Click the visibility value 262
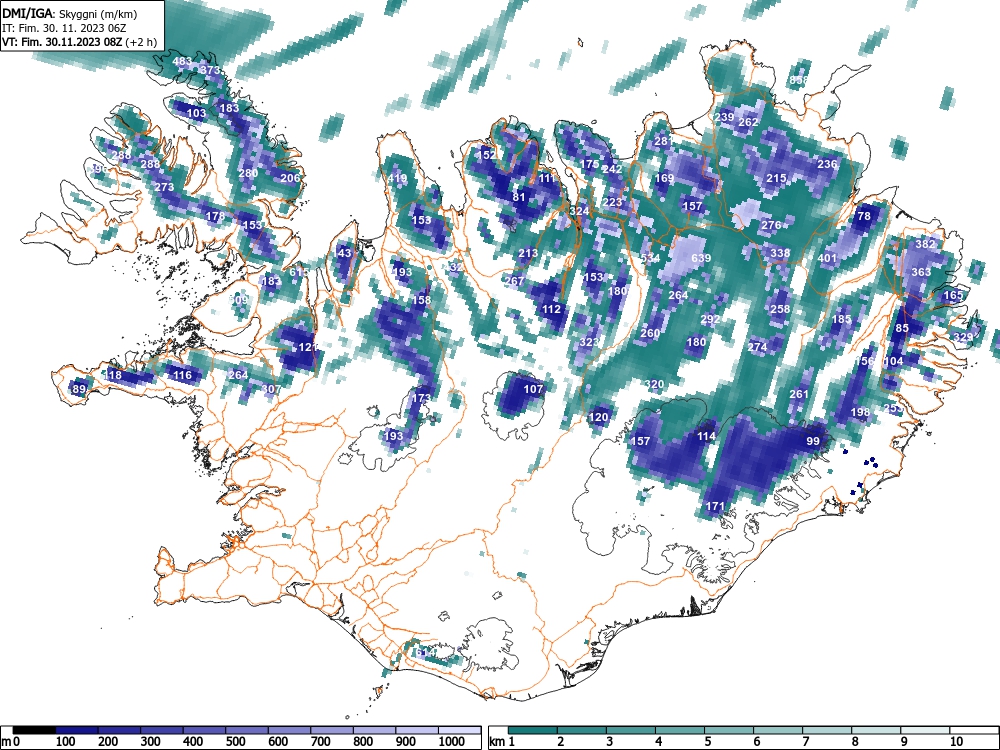This screenshot has height=750, width=1000. coord(748,122)
